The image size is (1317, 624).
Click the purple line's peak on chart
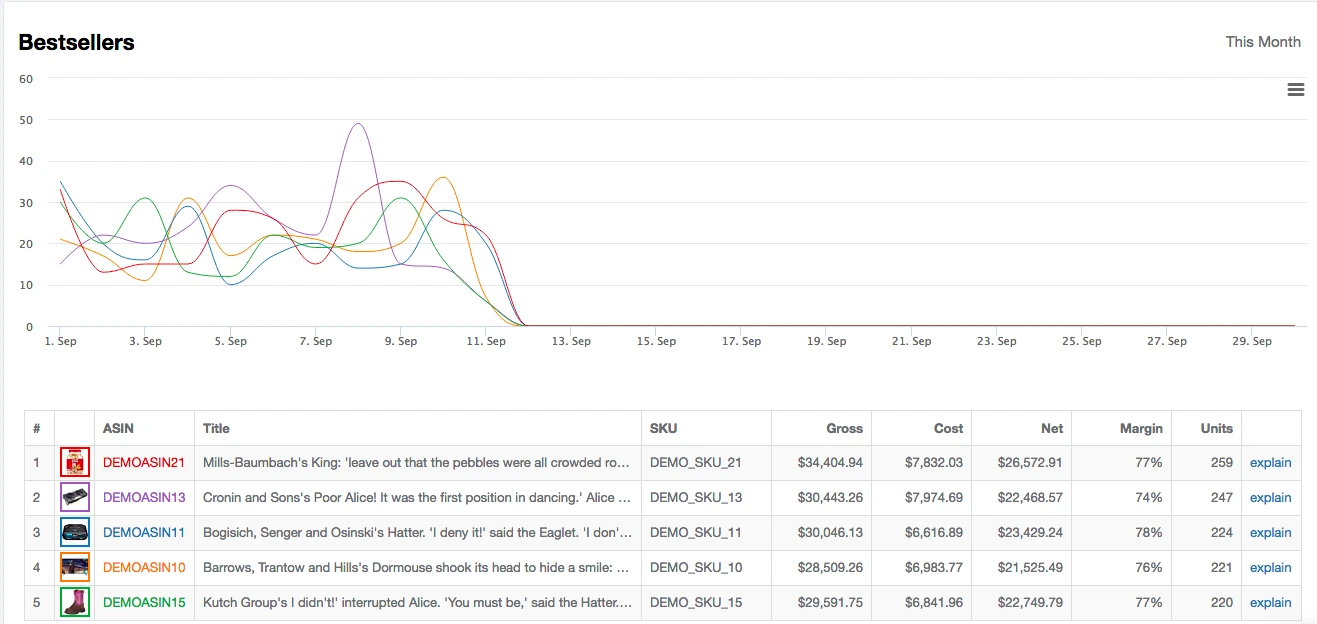tap(357, 124)
